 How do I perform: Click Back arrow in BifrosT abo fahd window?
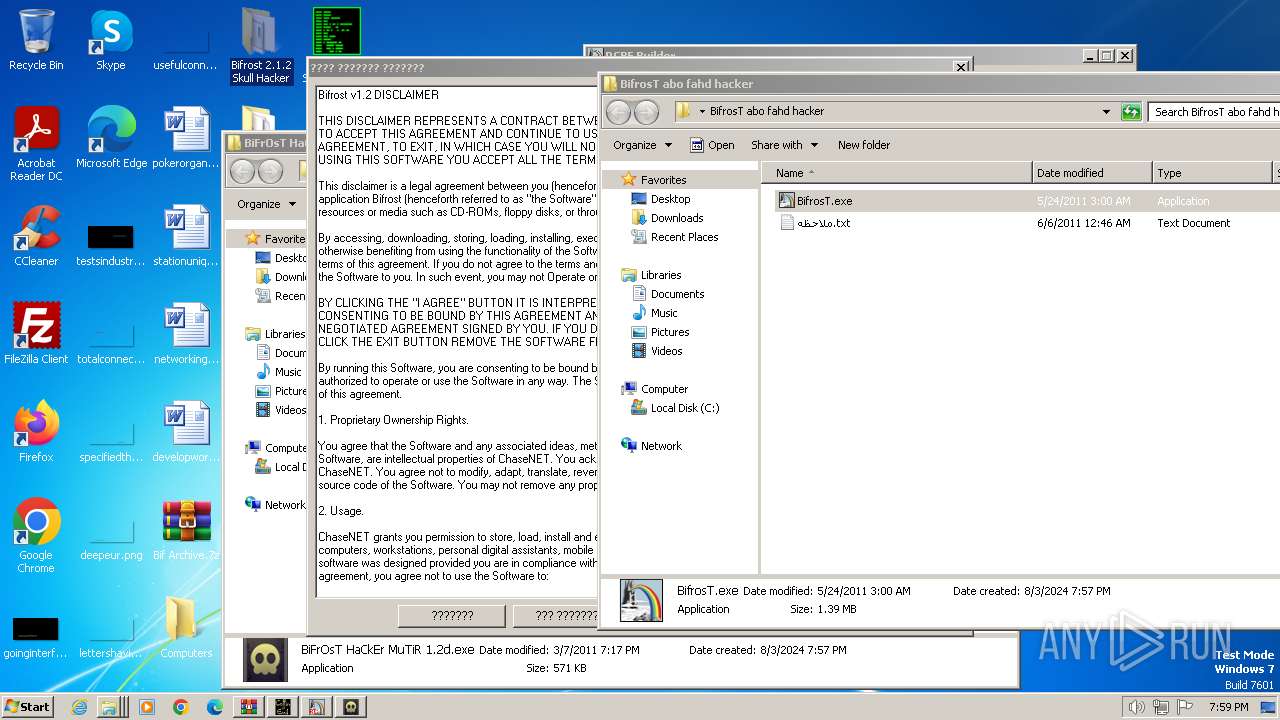tap(619, 112)
